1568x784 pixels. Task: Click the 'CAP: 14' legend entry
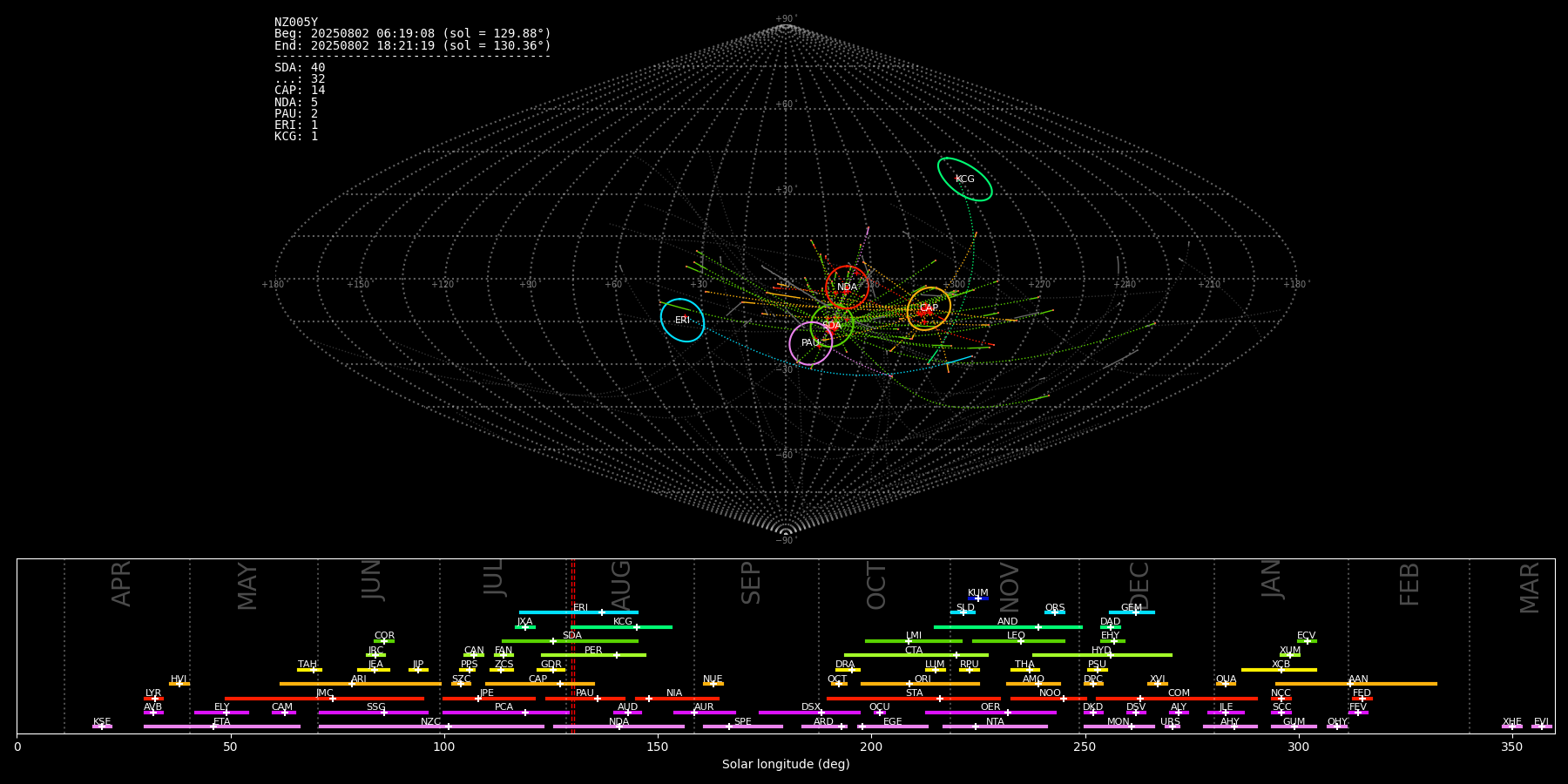coord(300,91)
